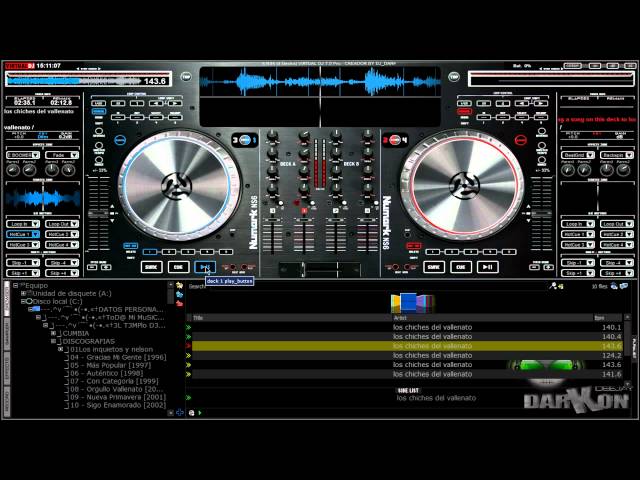
Task: Expand the Unidad de disquete (A:) node
Action: click(x=23, y=293)
